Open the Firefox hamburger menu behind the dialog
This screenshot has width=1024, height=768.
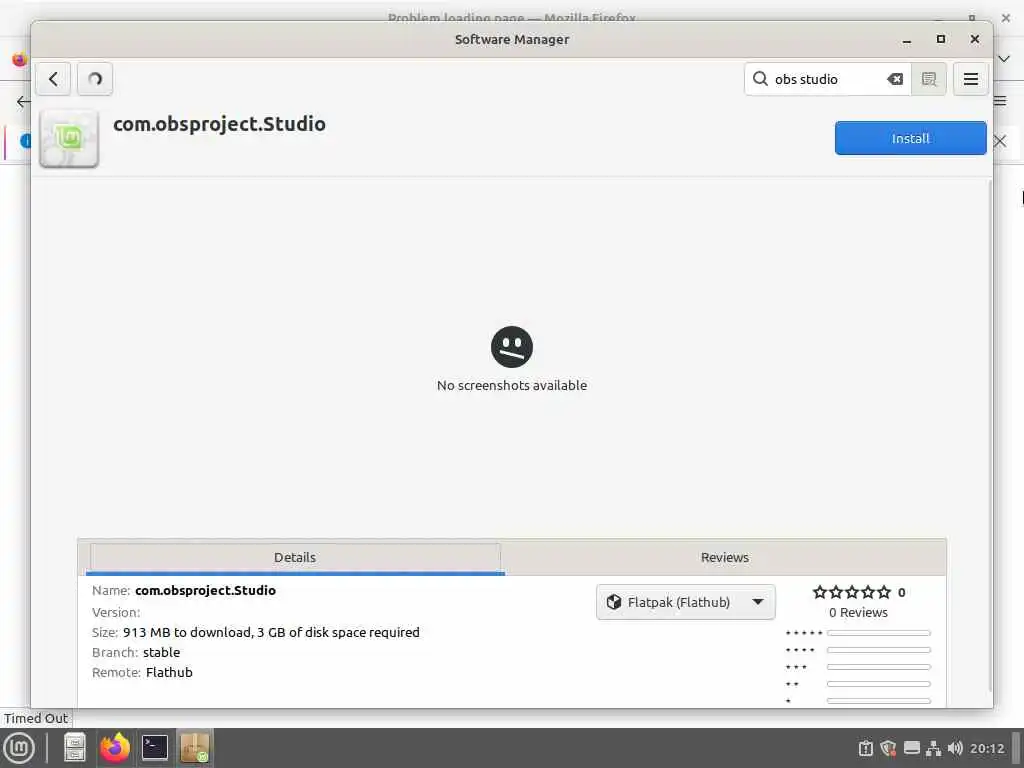tap(1000, 101)
